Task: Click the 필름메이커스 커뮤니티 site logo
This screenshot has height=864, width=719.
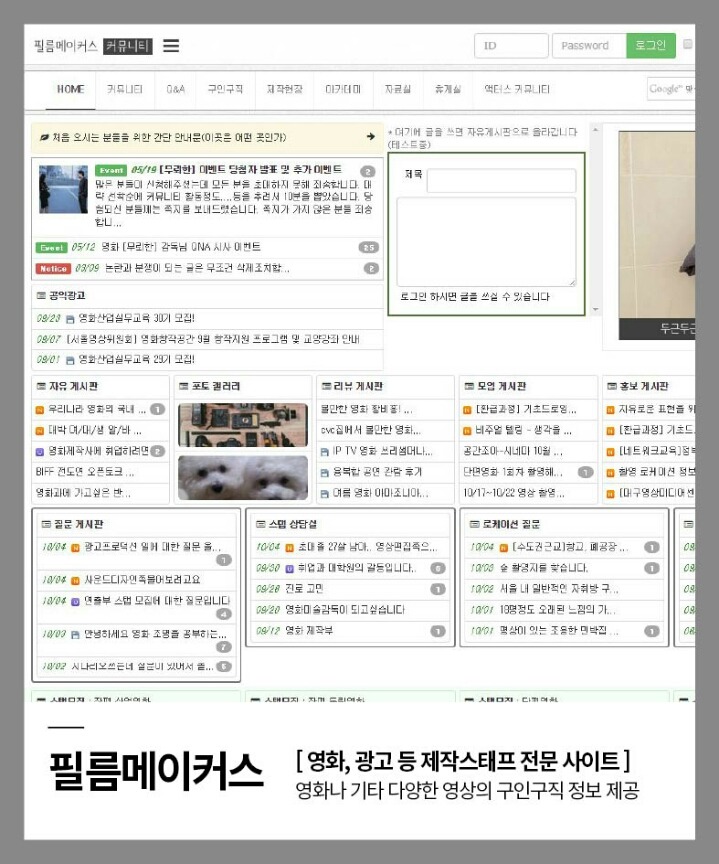Action: (93, 46)
